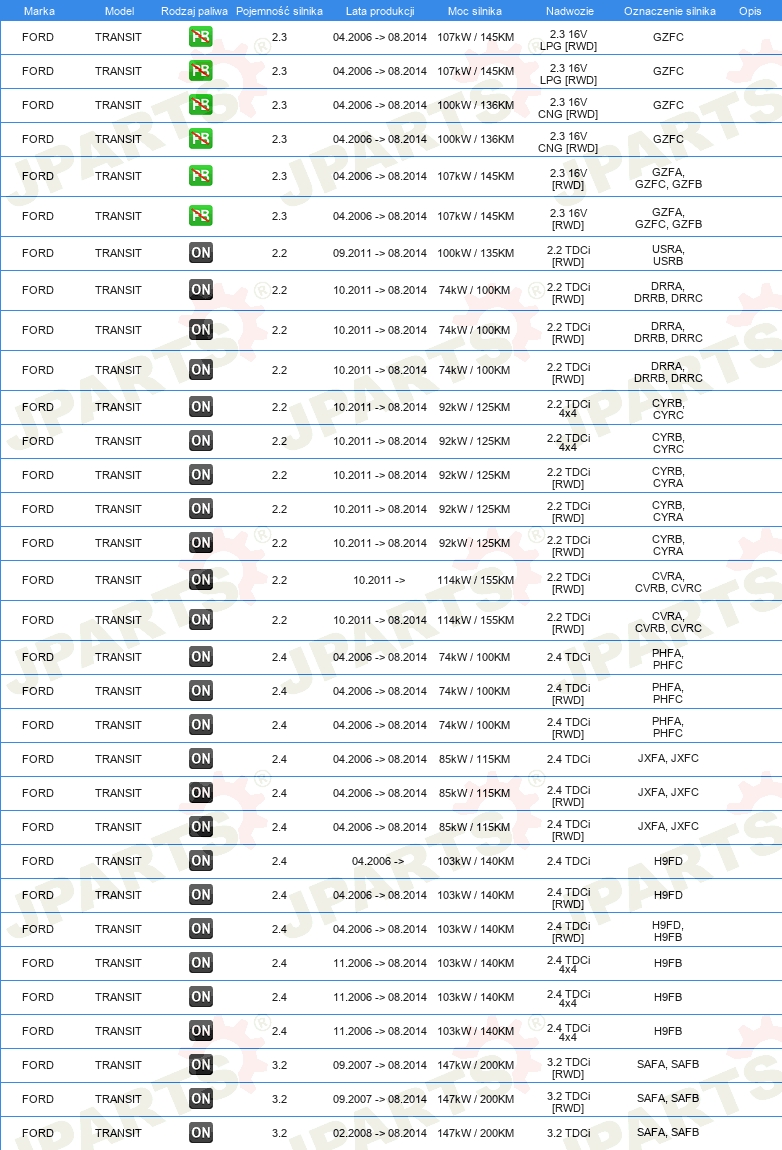The width and height of the screenshot is (782, 1150).
Task: Select the open-ended date 04.2006 ->
Action: point(378,861)
